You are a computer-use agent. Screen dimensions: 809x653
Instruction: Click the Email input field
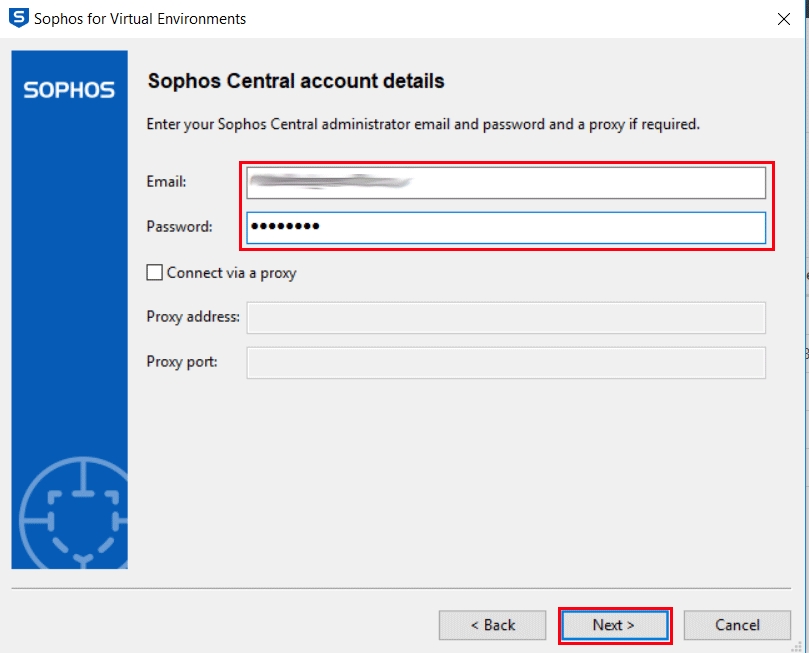(506, 183)
